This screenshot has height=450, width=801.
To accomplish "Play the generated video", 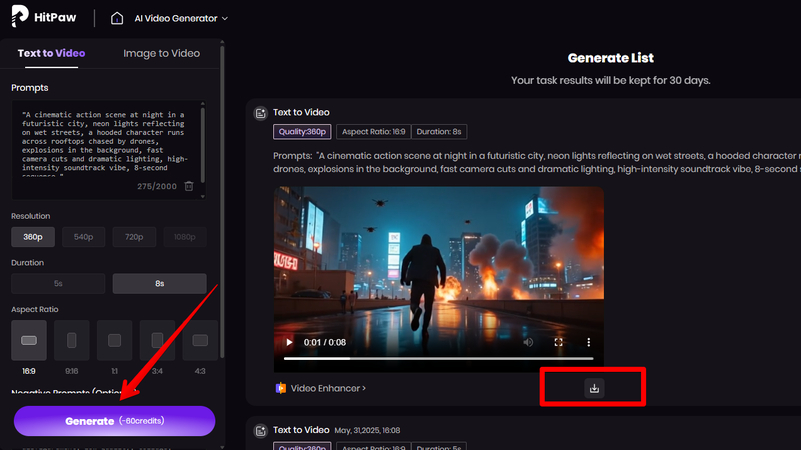I will tap(289, 342).
